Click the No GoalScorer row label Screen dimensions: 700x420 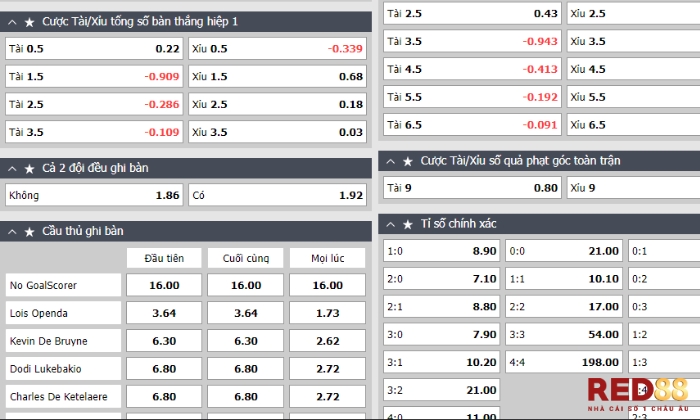[x=43, y=285]
